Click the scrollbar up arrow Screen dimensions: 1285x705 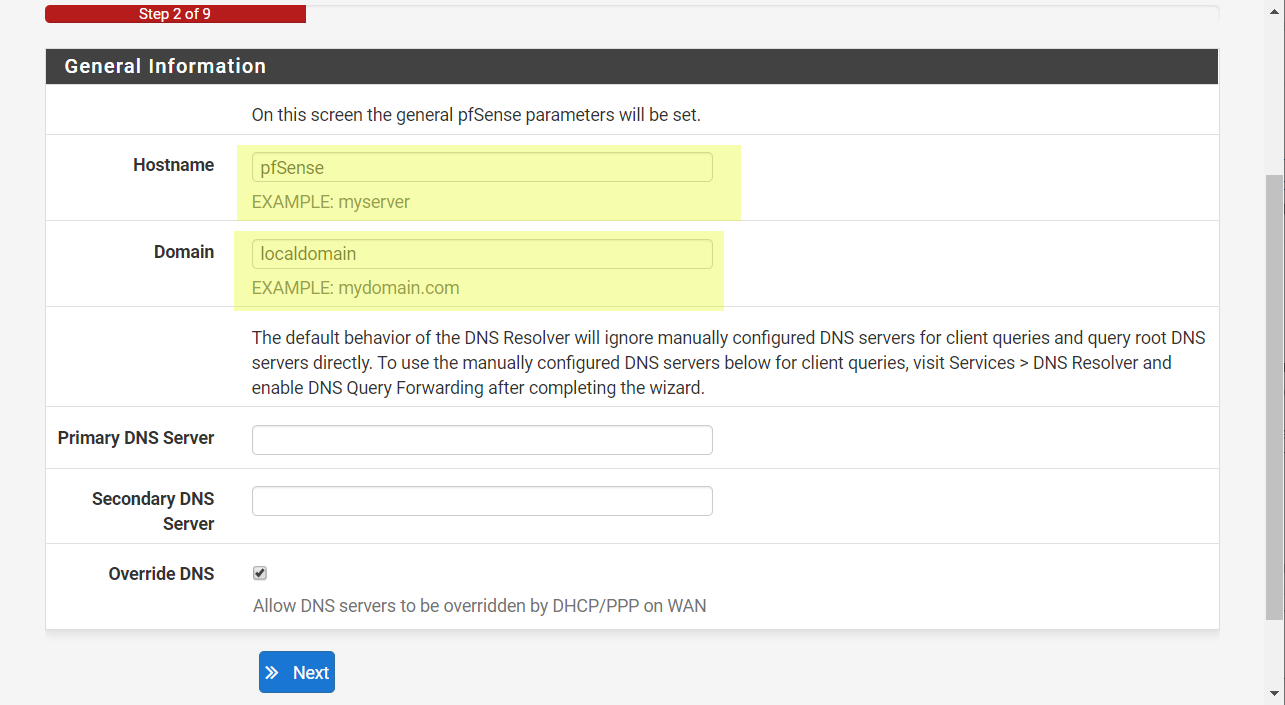pos(1275,9)
